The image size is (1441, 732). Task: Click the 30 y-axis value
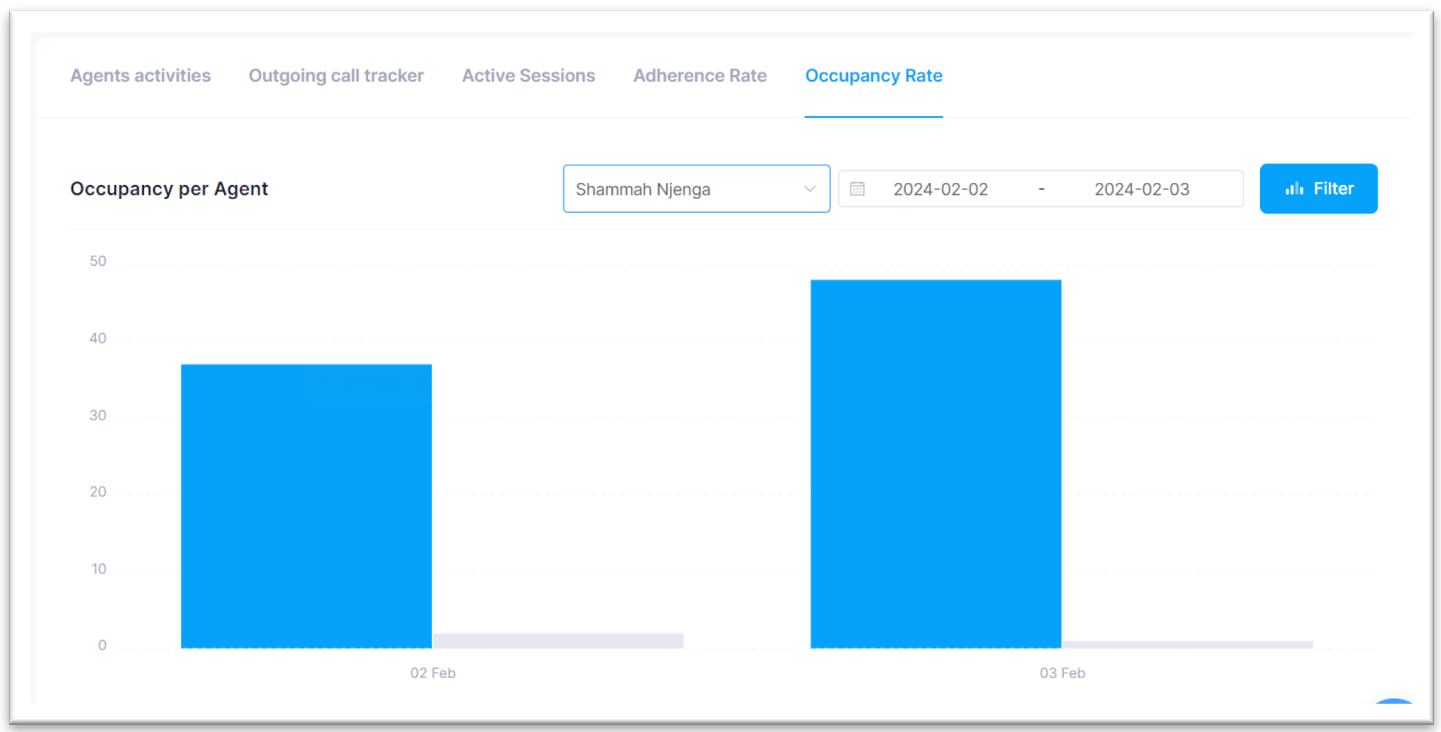click(98, 416)
